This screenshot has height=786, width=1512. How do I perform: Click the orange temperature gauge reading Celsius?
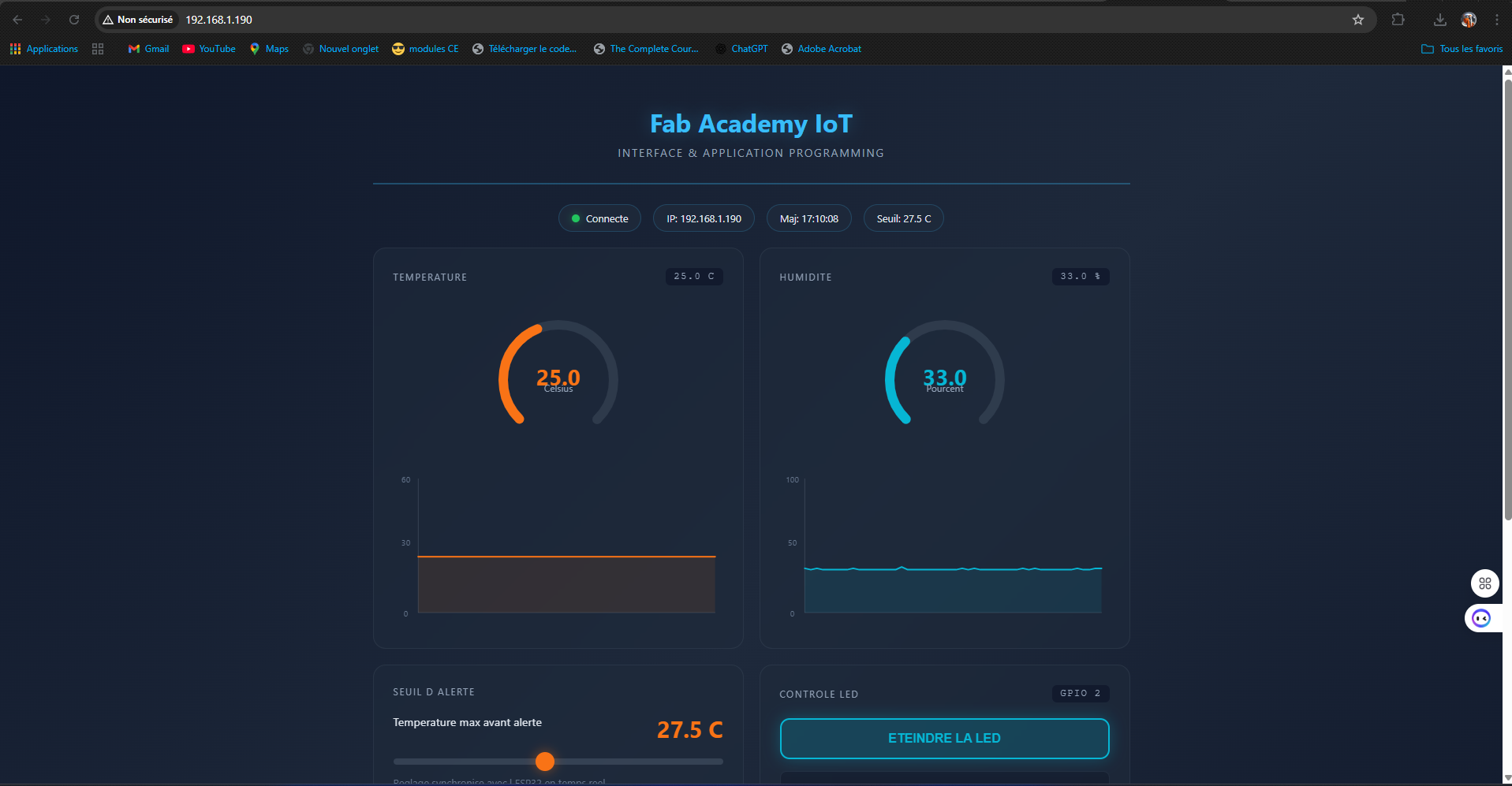click(x=558, y=373)
